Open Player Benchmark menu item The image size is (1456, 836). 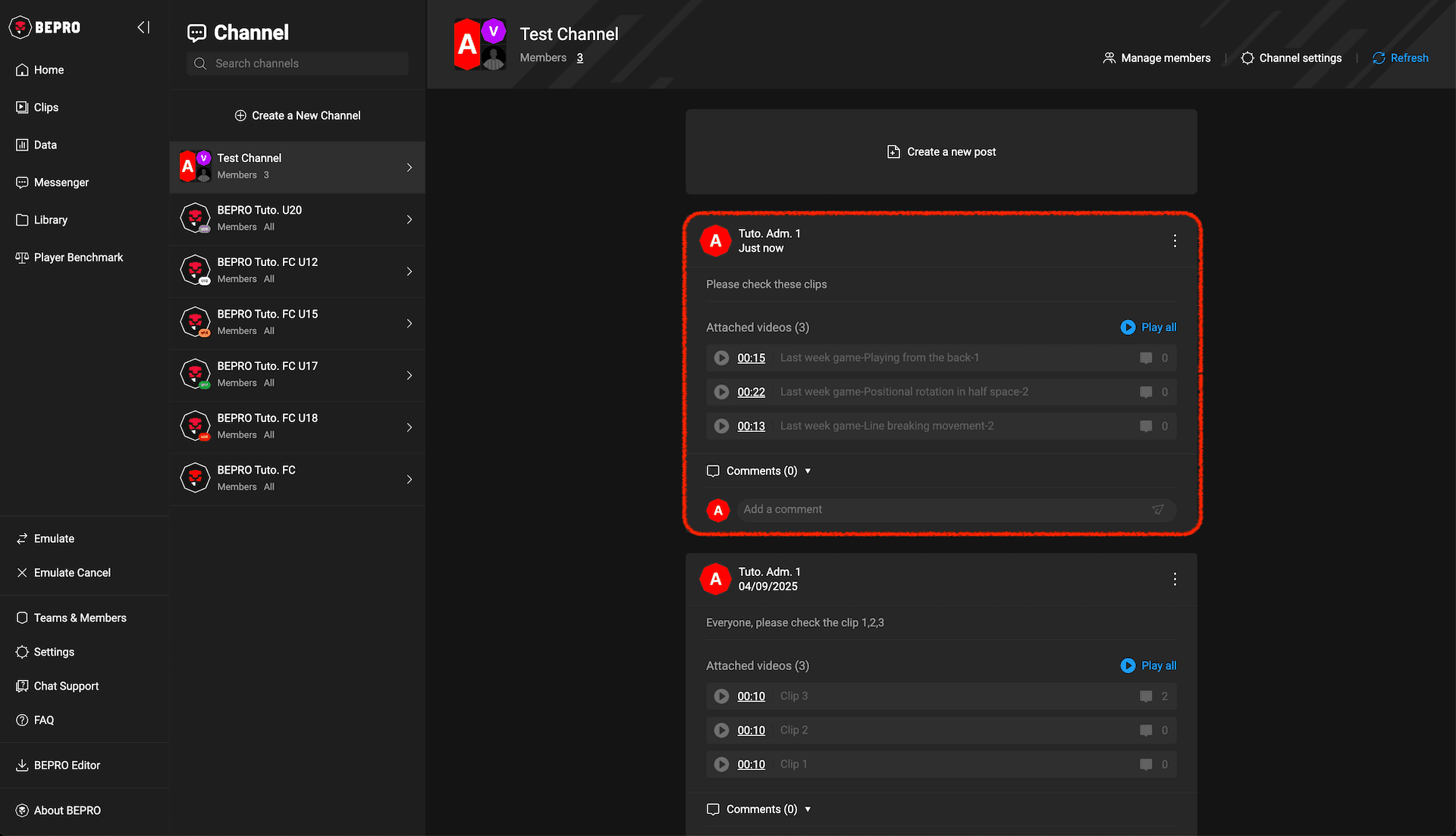point(78,258)
